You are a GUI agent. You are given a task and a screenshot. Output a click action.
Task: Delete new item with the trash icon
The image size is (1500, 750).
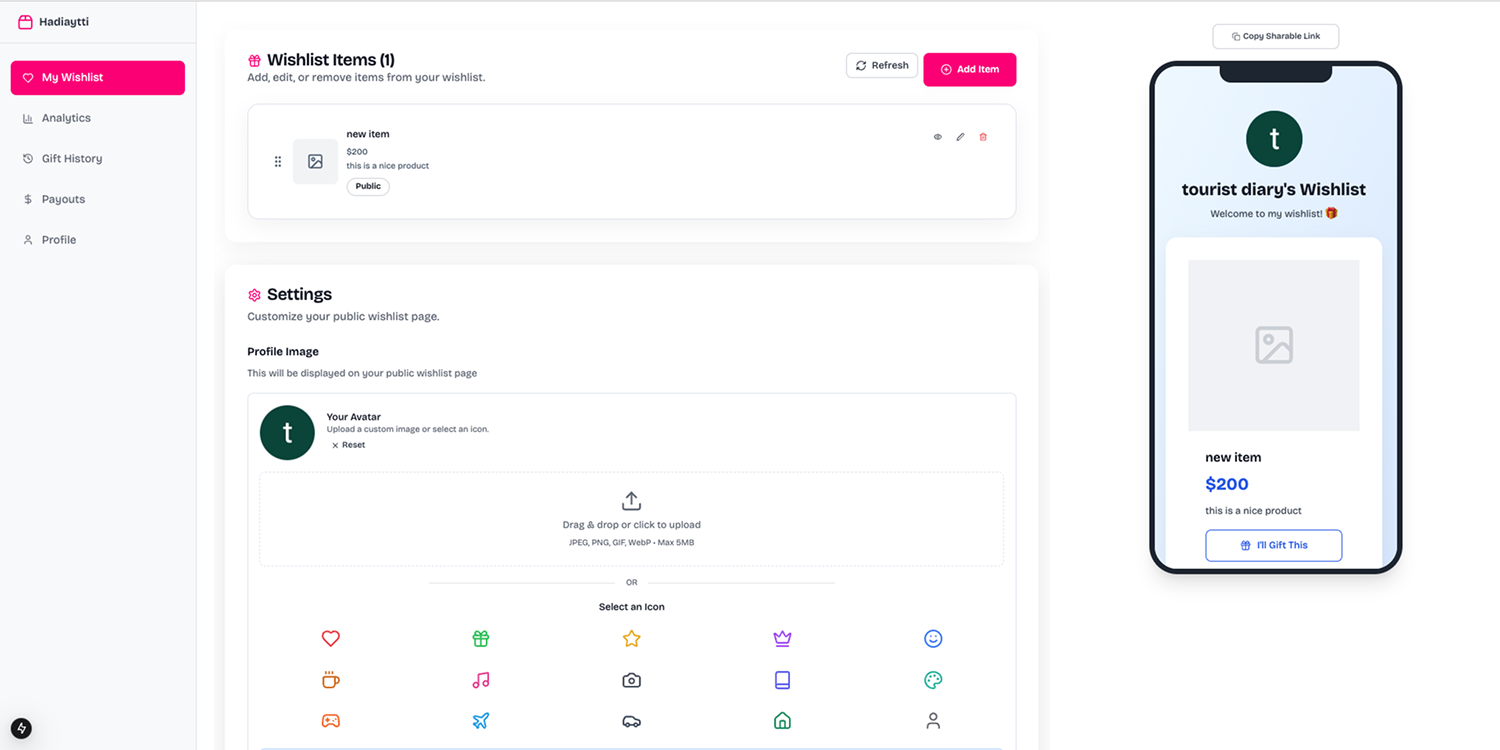[x=983, y=137]
